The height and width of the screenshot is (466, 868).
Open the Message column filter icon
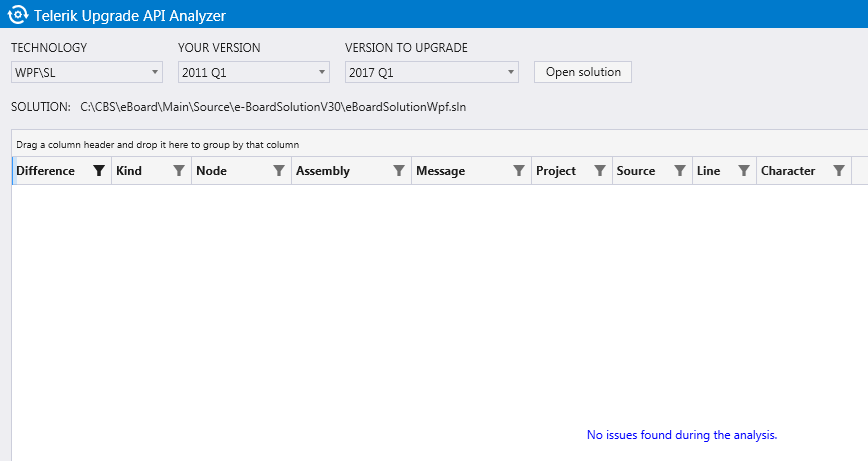coord(519,171)
